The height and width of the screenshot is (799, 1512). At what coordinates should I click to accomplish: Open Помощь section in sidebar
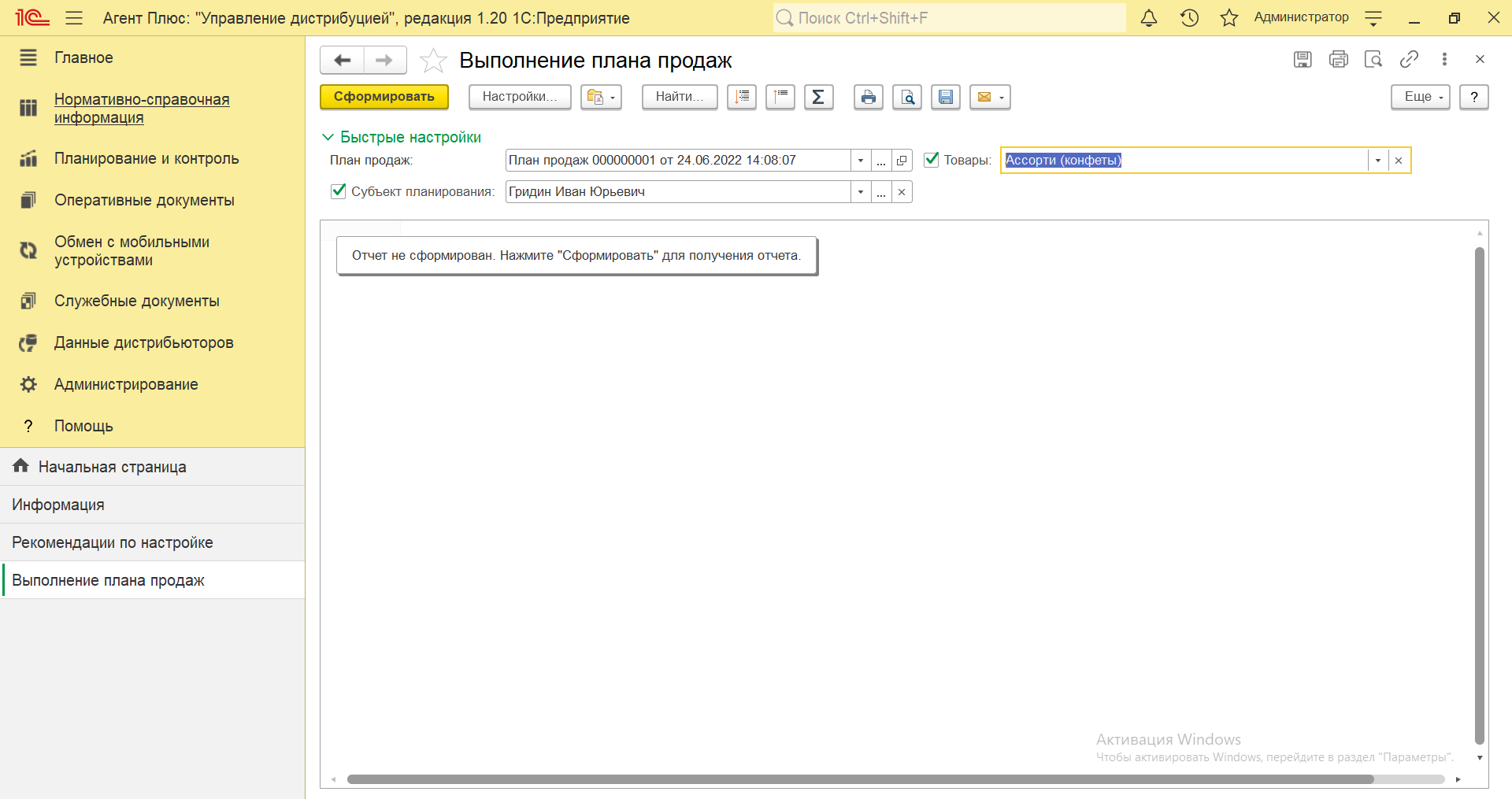point(153,426)
